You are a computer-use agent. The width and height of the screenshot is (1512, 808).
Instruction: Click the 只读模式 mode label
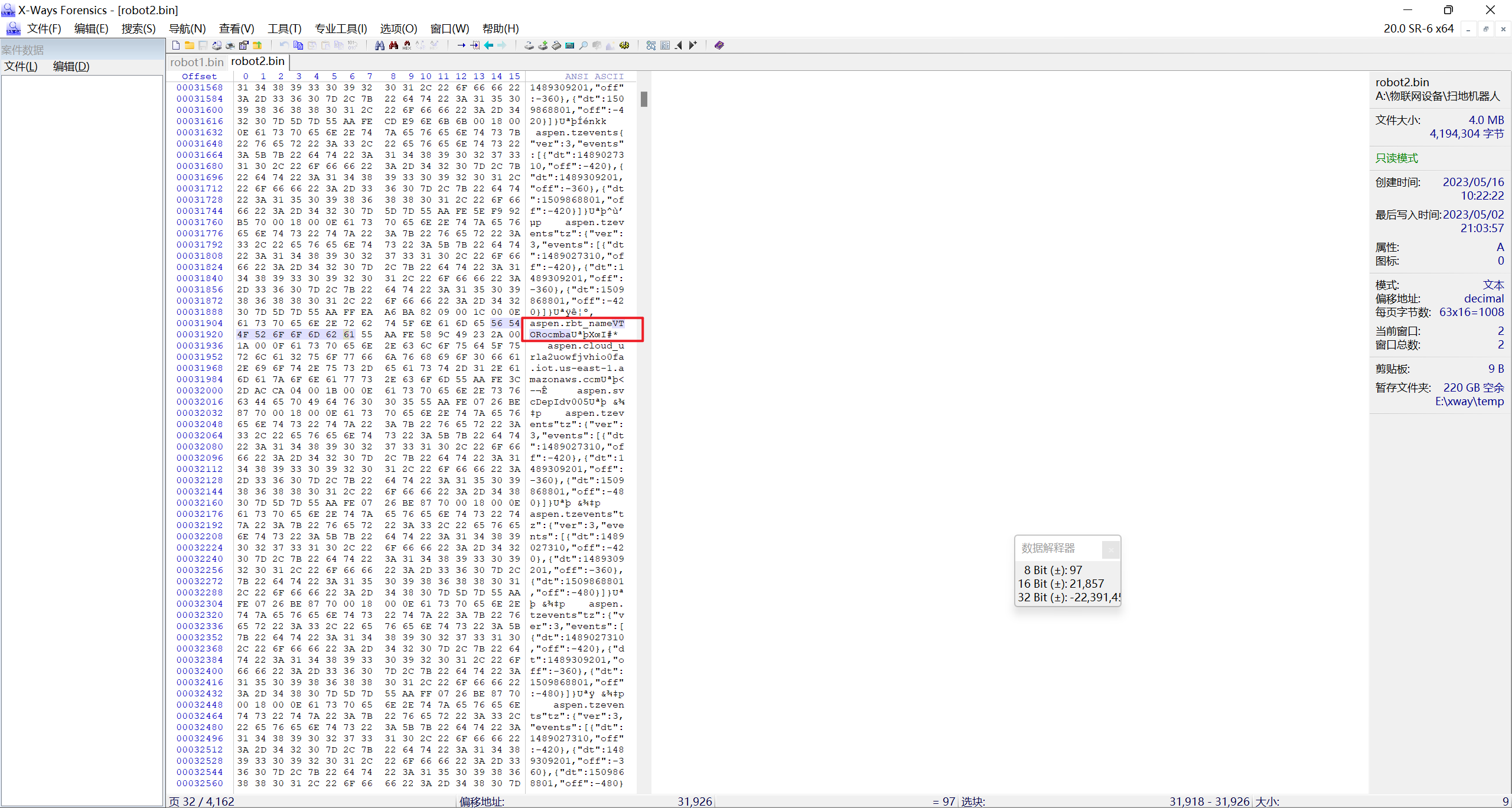coord(1396,158)
